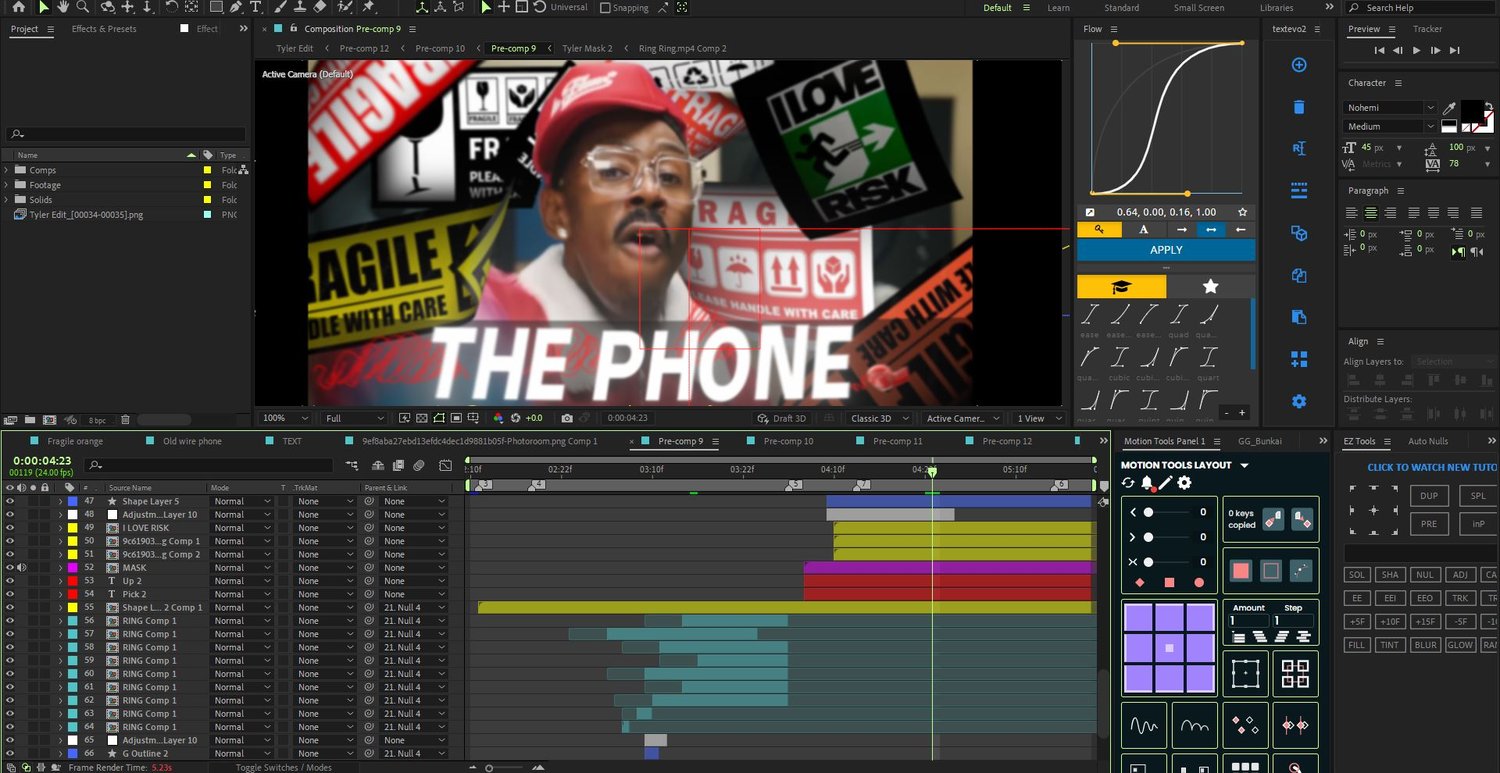This screenshot has height=773, width=1500.
Task: Select the Brush tool
Action: [280, 7]
